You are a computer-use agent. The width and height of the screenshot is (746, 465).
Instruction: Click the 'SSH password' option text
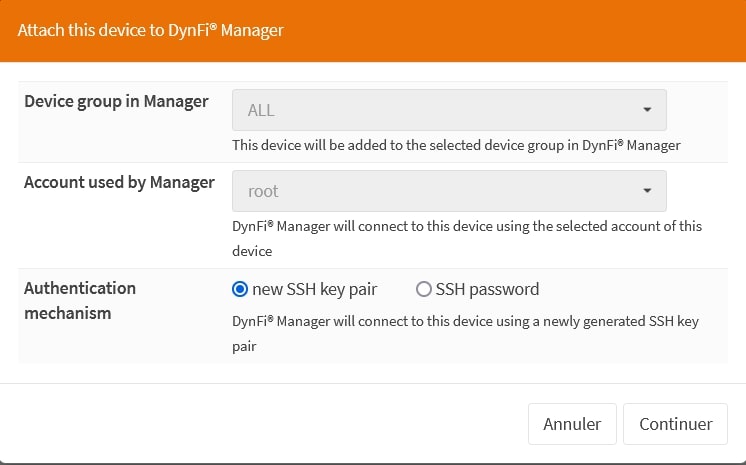487,289
